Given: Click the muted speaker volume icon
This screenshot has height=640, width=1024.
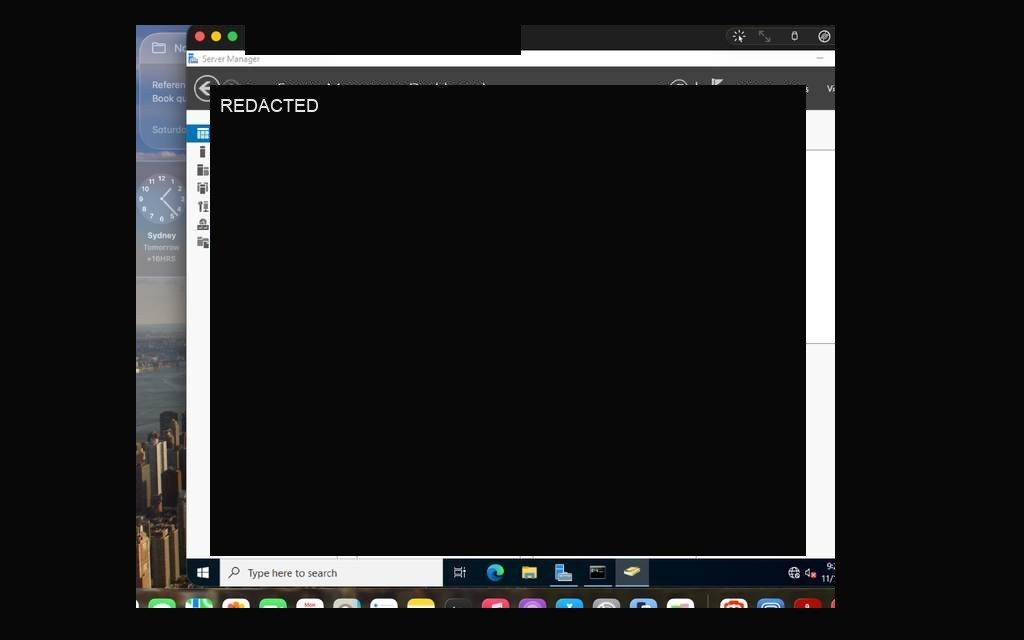Looking at the screenshot, I should 810,573.
